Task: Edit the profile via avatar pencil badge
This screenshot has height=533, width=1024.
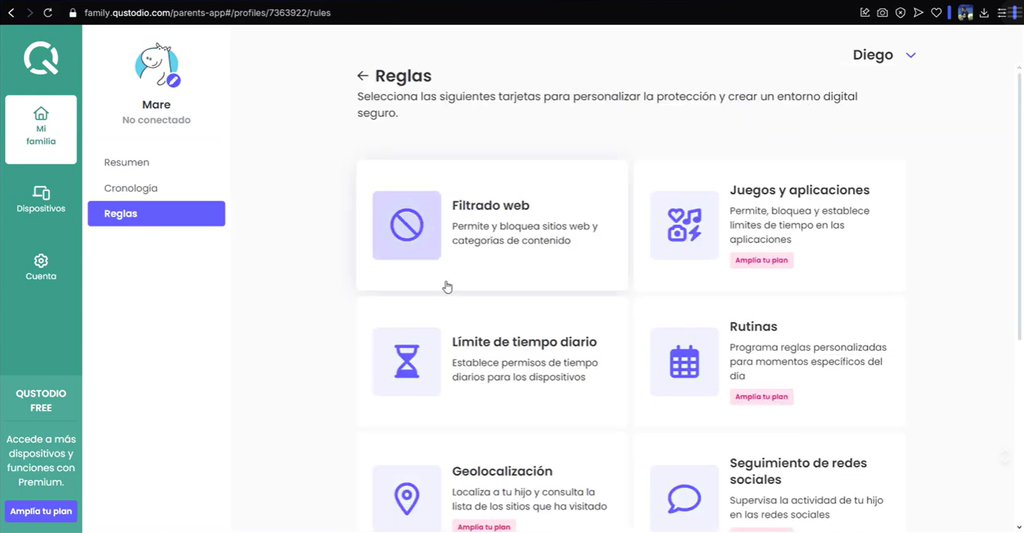Action: (x=173, y=80)
